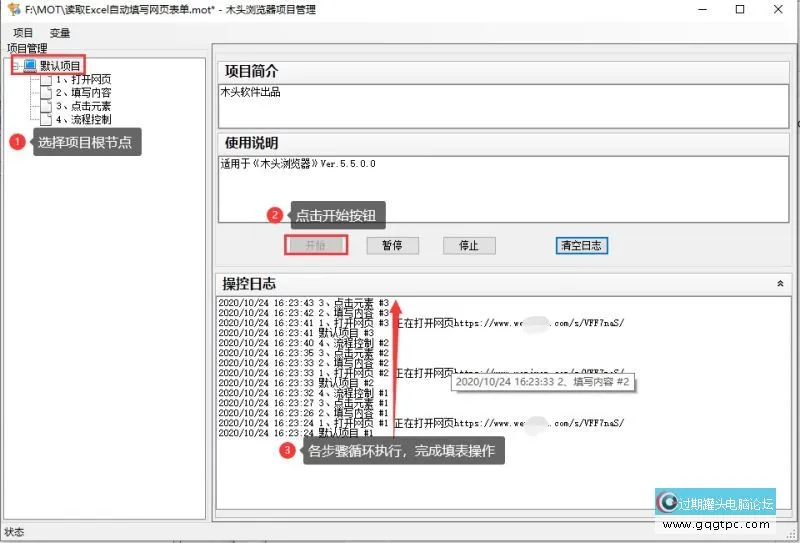This screenshot has height=543, width=800.
Task: Select log line 16:23:41 默认项目 #3
Action: [x=296, y=333]
